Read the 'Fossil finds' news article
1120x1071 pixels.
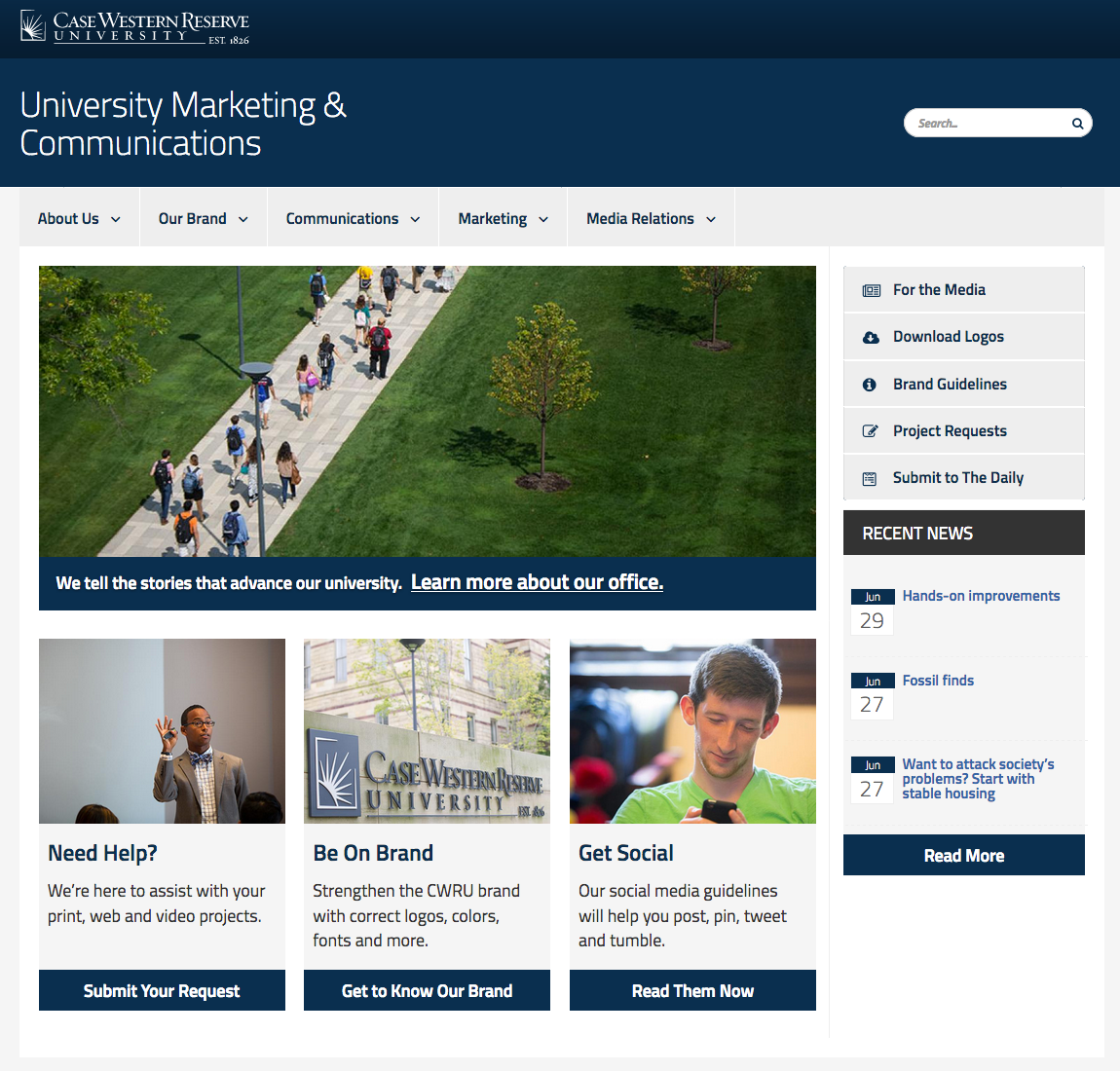[x=938, y=681]
